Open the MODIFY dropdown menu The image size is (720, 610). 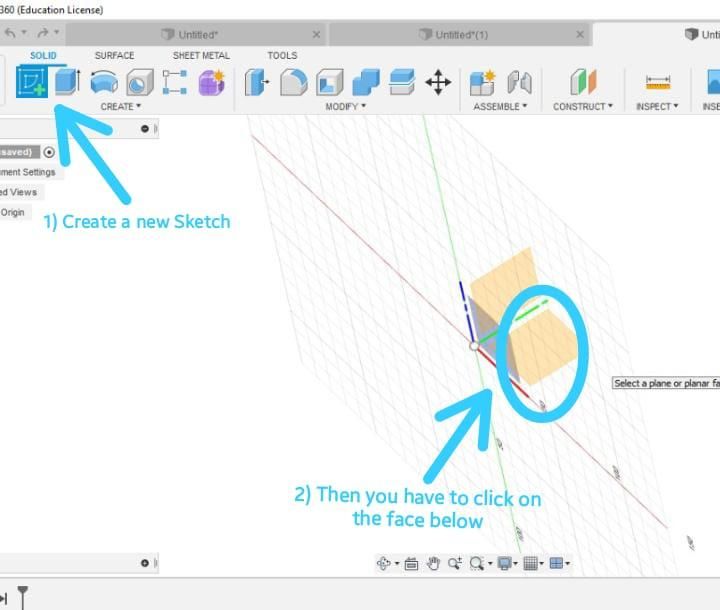pyautogui.click(x=345, y=107)
